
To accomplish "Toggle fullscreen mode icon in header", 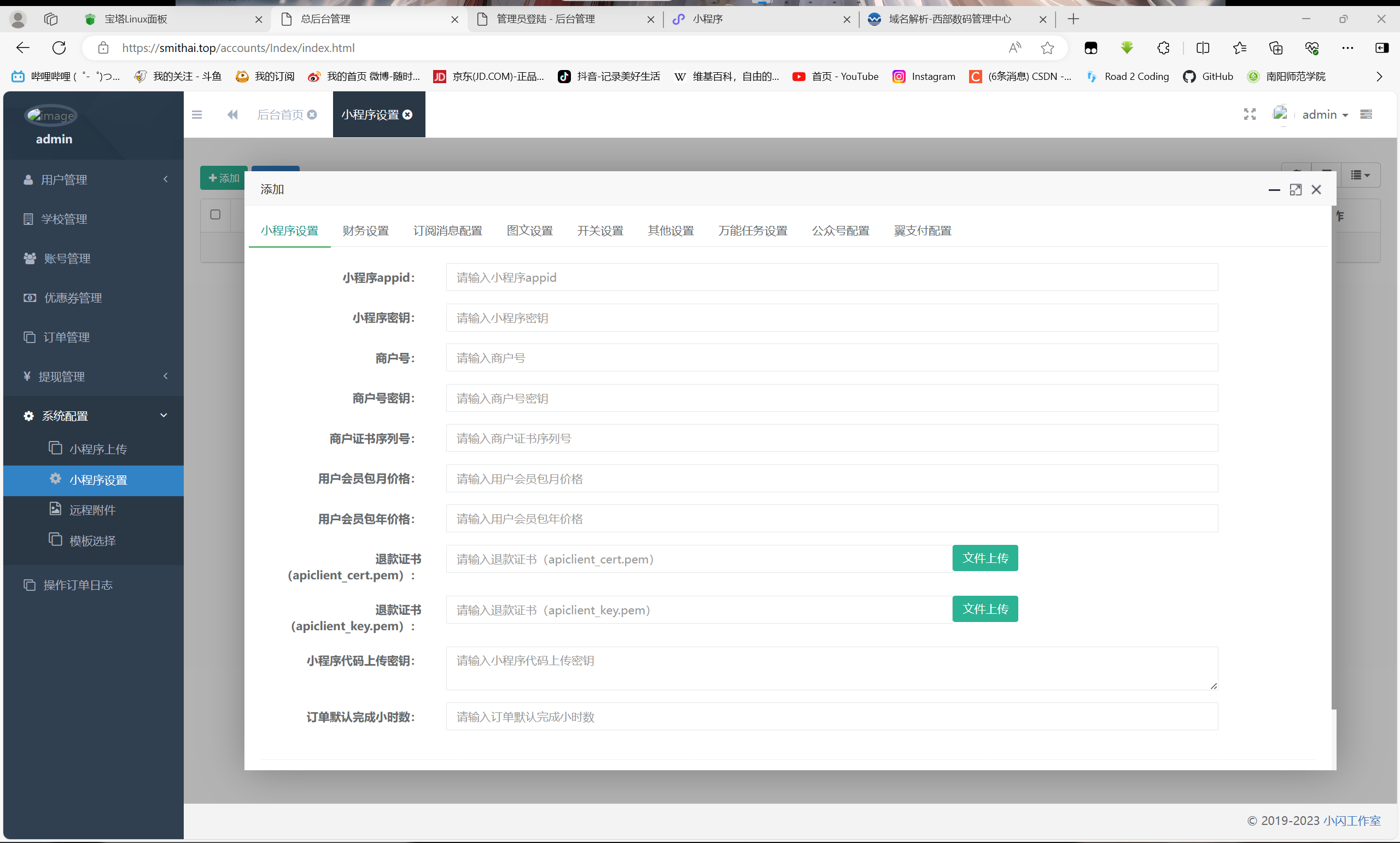I will 1250,115.
